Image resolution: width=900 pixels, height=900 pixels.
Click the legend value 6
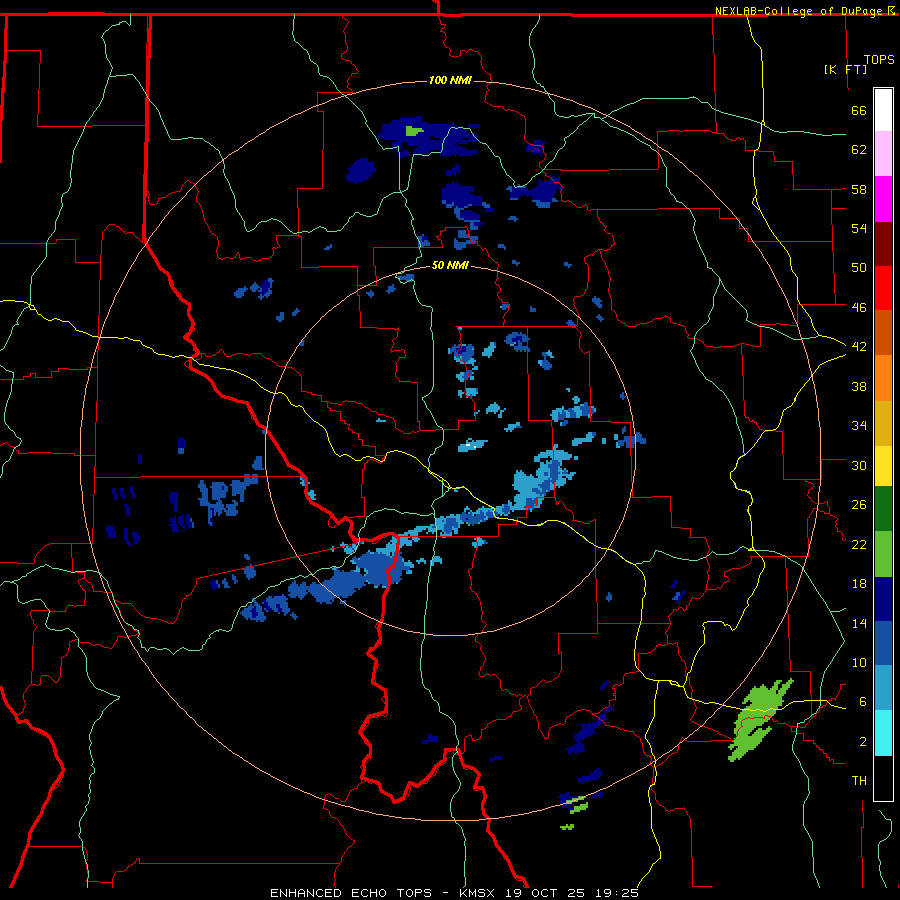(x=862, y=701)
